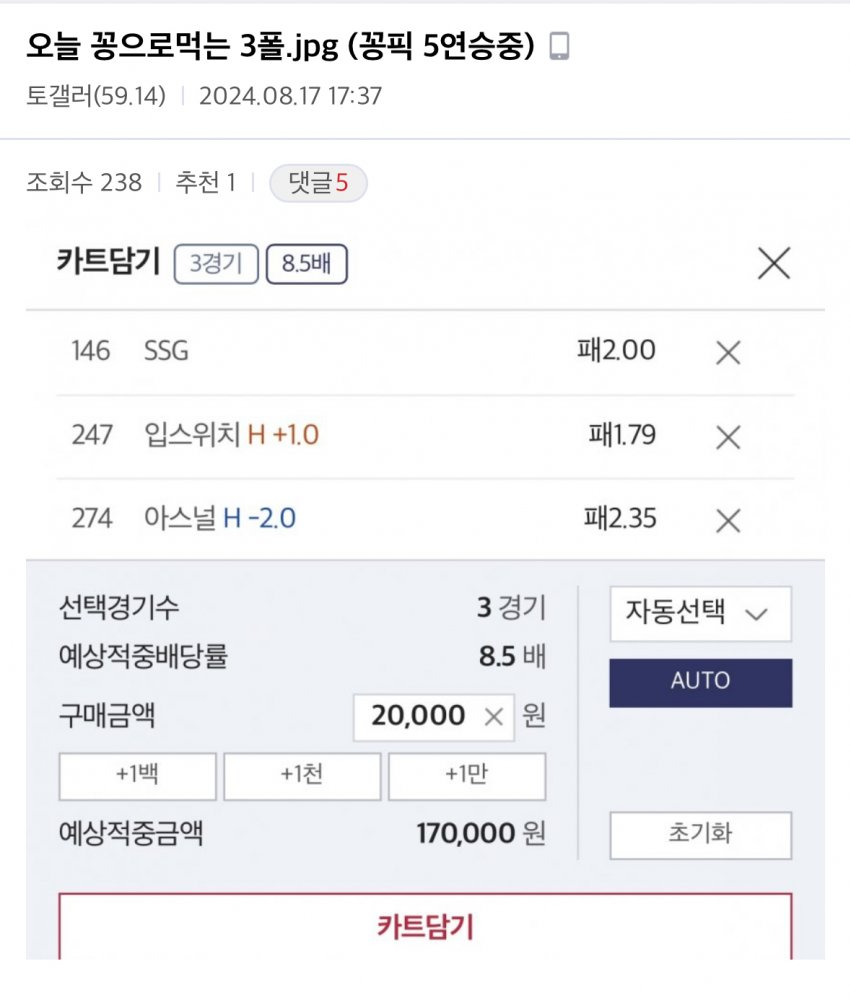This screenshot has height=1000, width=850.
Task: Reset selections with 초기화 button
Action: (700, 835)
